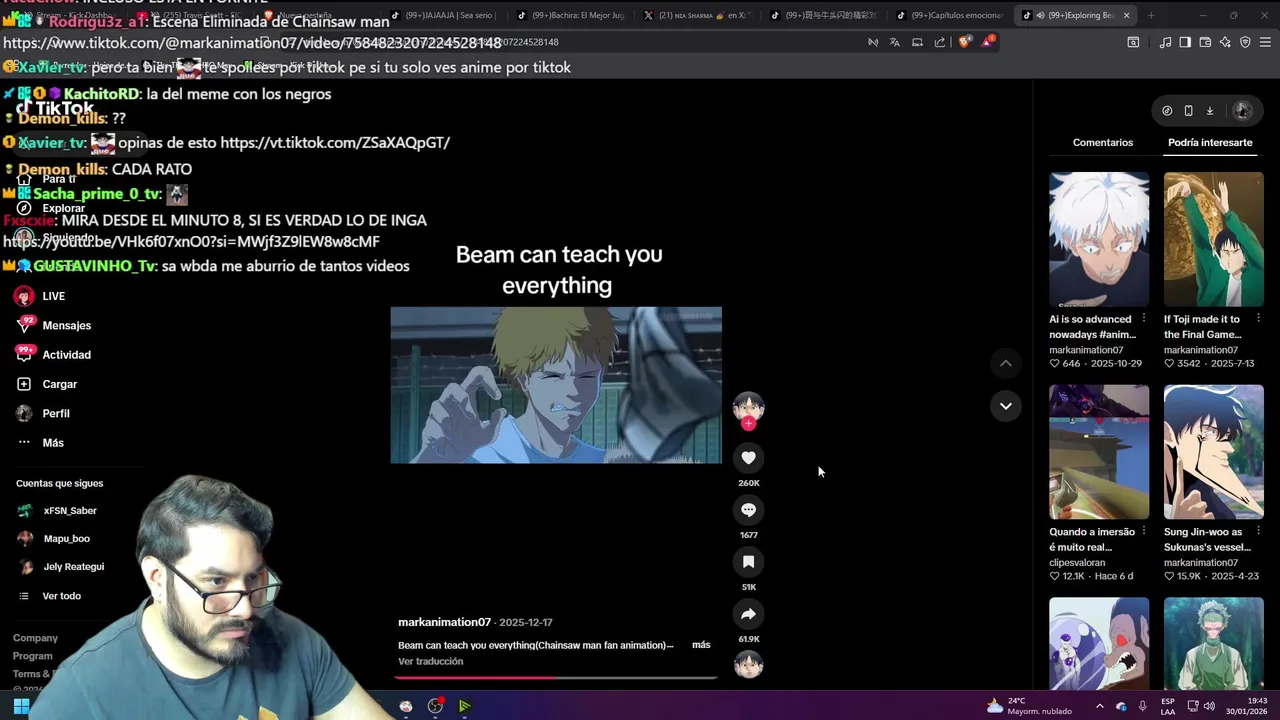Viewport: 1280px width, 720px height.
Task: Open the browser hamburger menu
Action: (x=1265, y=42)
